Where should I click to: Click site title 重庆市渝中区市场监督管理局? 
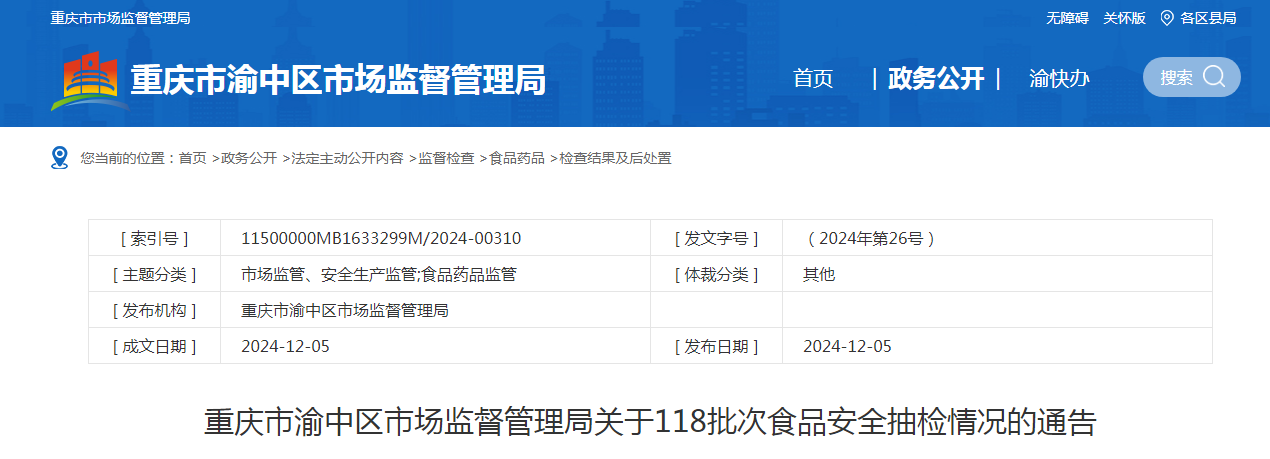(x=339, y=79)
